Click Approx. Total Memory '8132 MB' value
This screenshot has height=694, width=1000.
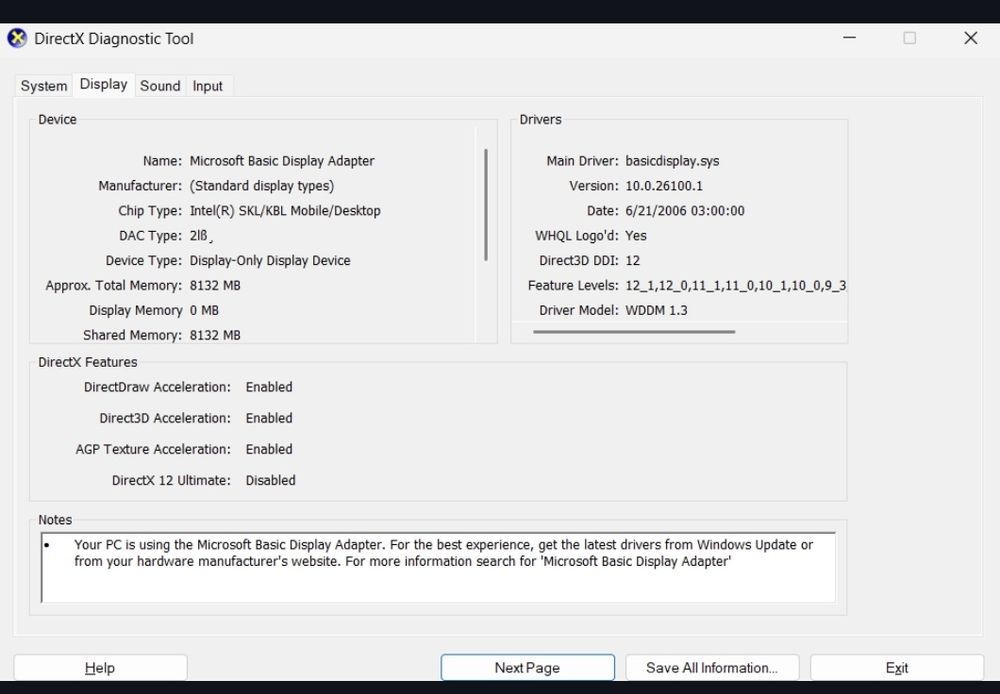click(x=215, y=285)
